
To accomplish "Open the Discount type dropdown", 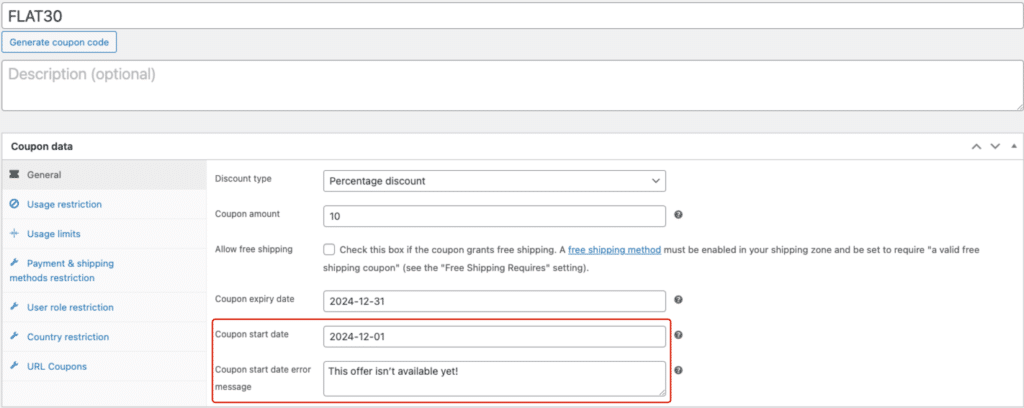I will (494, 181).
